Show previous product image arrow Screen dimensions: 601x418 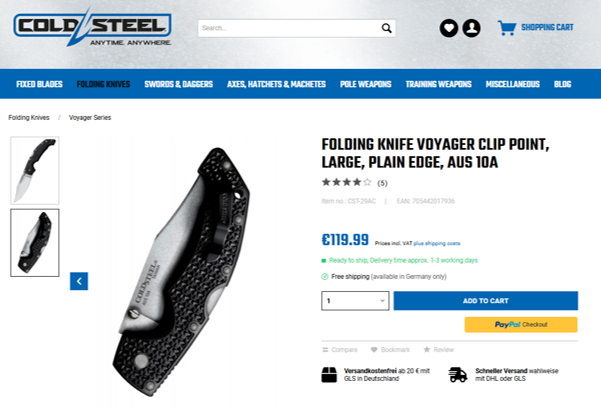click(79, 281)
